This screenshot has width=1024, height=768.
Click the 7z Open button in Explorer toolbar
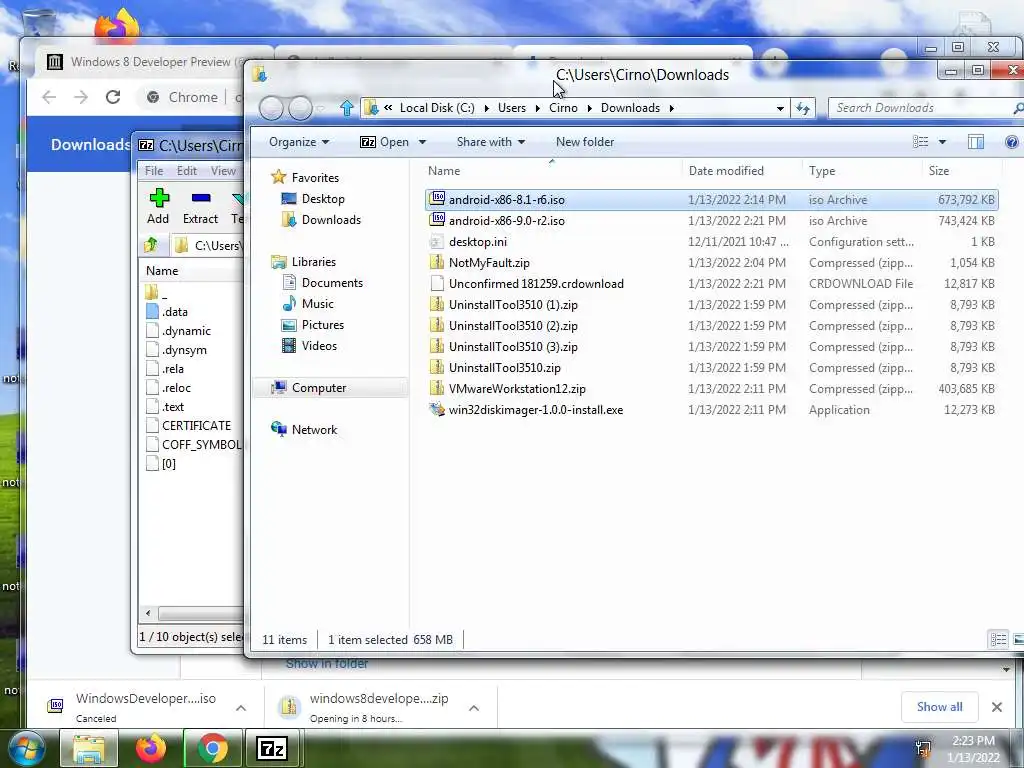385,142
